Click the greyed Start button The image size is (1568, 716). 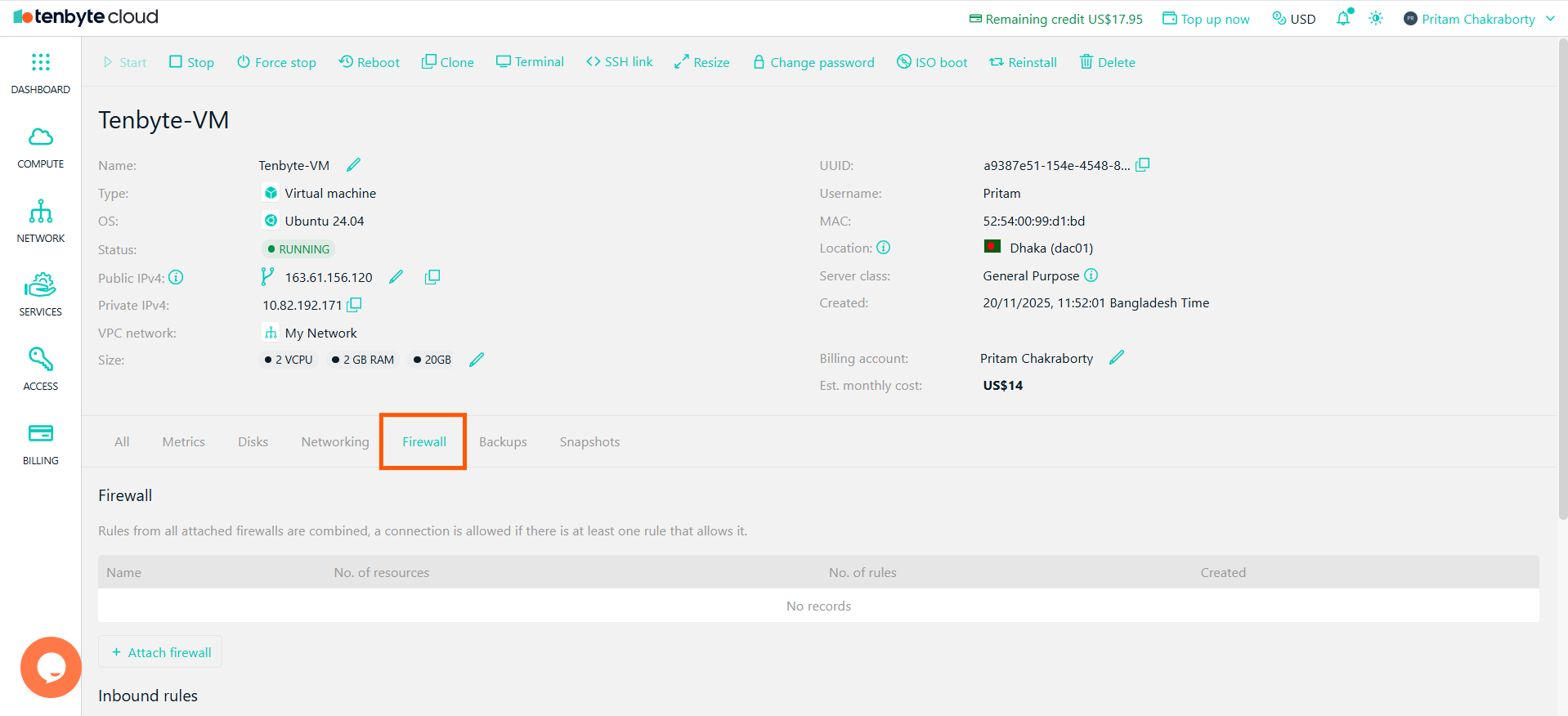(124, 62)
